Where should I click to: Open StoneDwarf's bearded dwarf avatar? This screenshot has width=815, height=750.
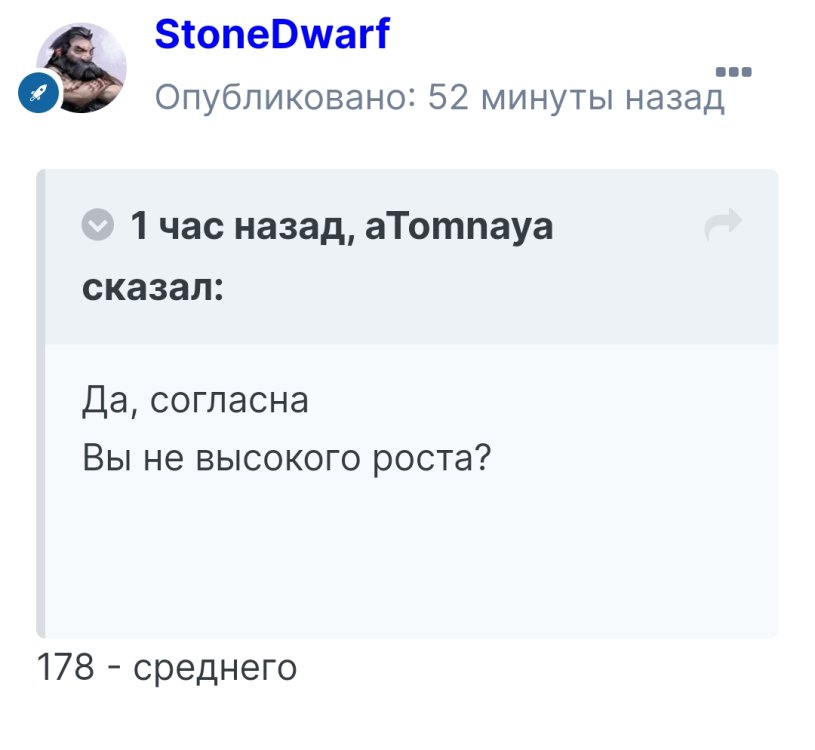click(82, 67)
